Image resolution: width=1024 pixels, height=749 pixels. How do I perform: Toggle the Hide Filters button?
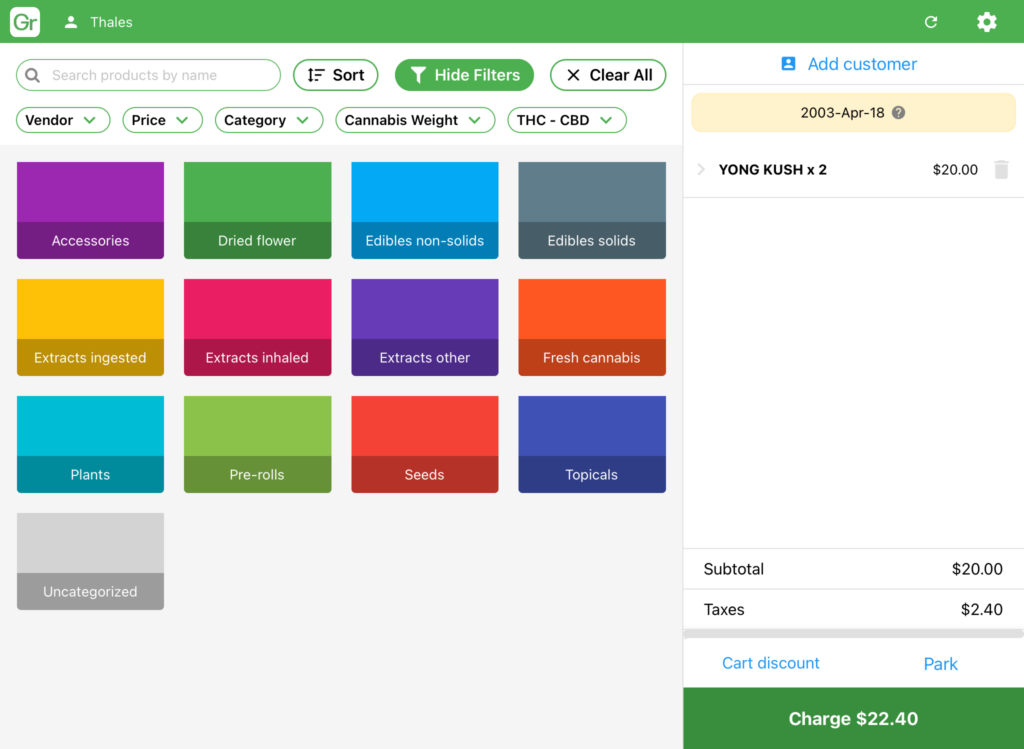pos(464,75)
